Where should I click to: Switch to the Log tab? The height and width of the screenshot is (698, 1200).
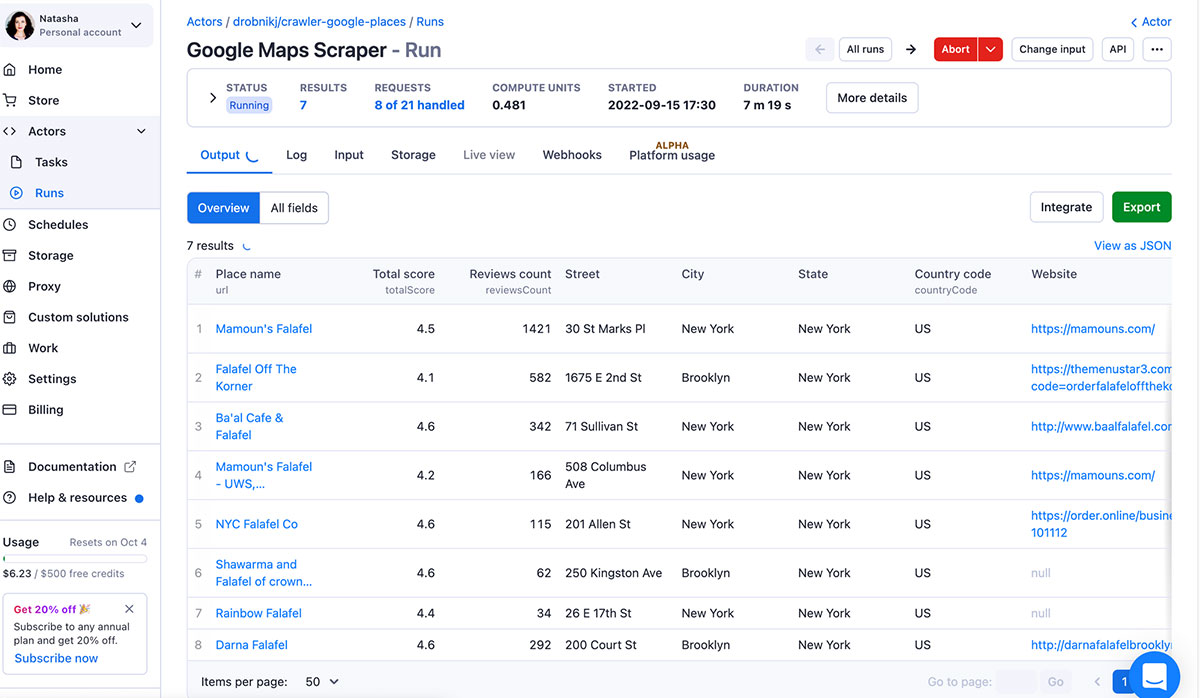(296, 155)
